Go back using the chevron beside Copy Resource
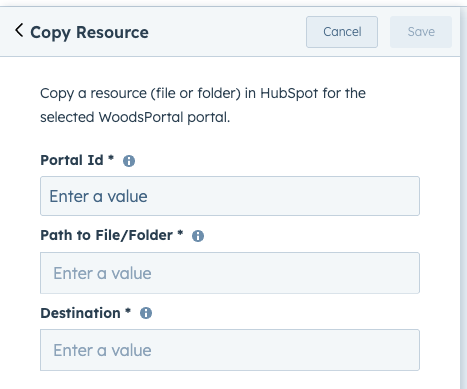 (x=19, y=30)
